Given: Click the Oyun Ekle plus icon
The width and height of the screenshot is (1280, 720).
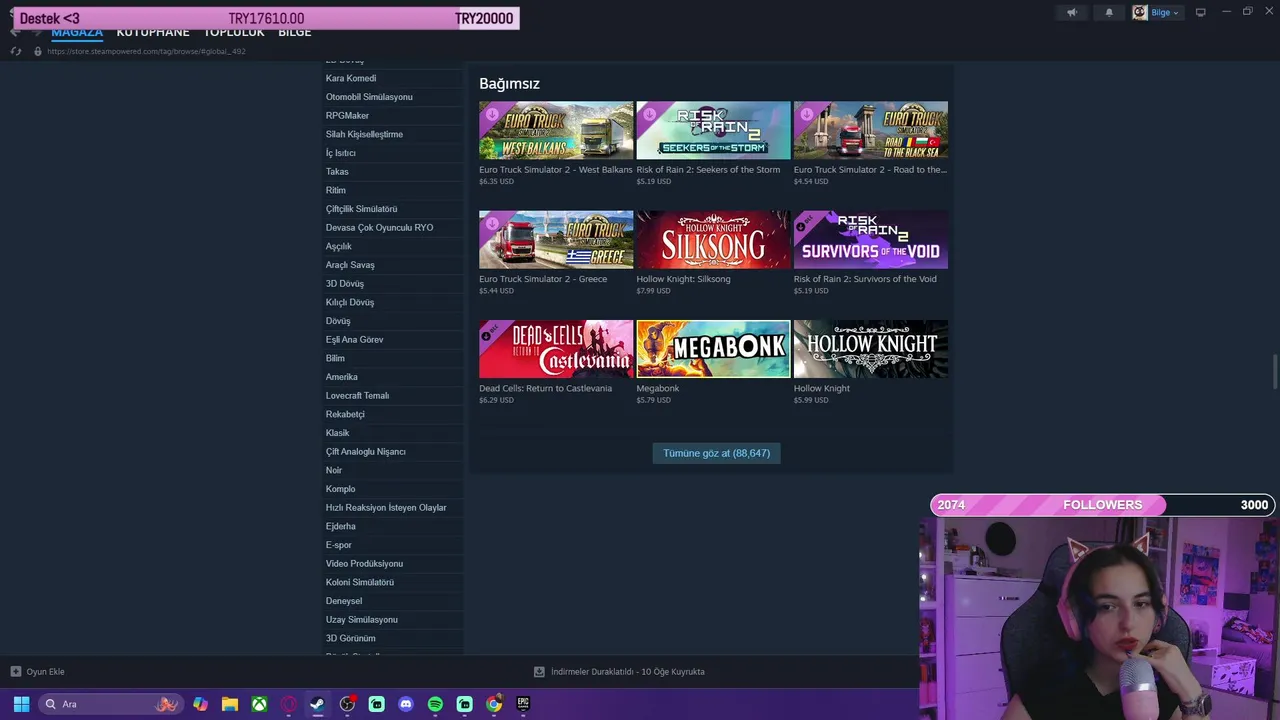Looking at the screenshot, I should (15, 672).
